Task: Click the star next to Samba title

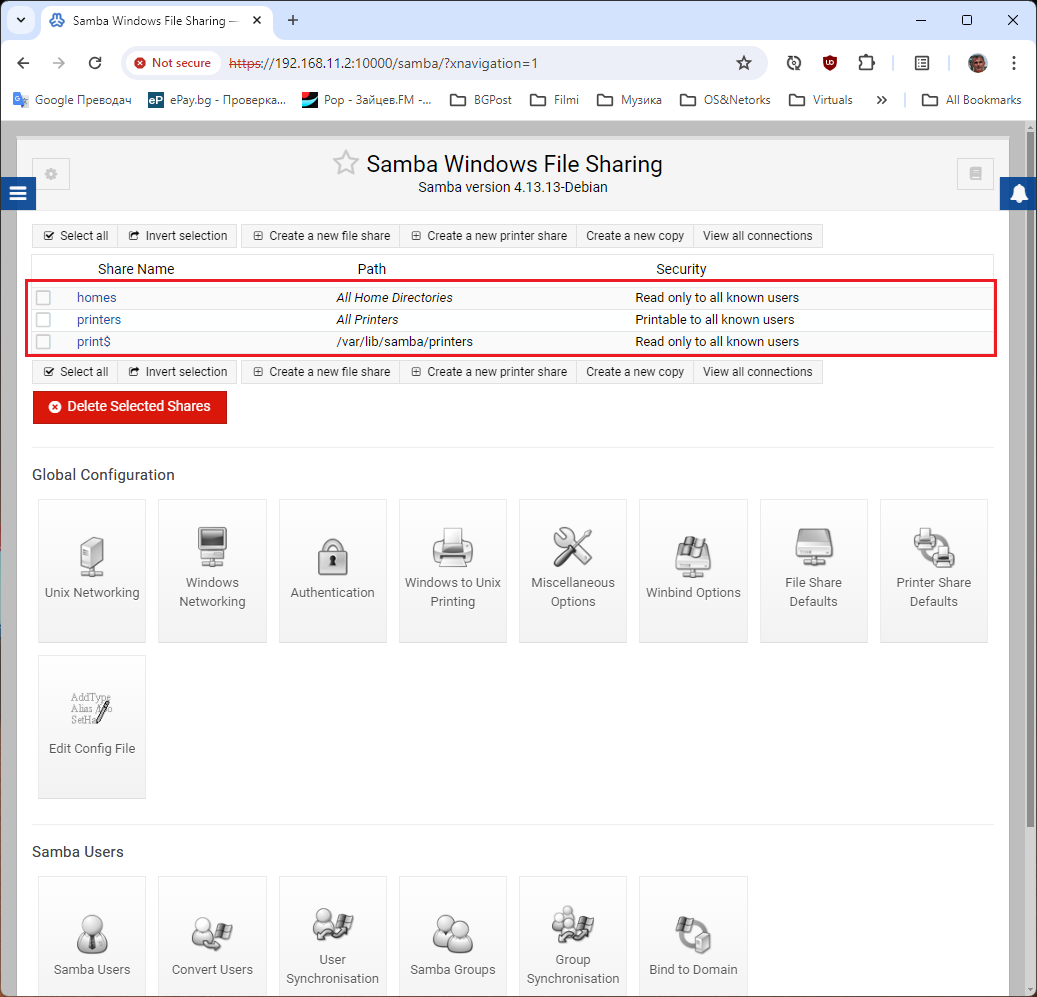Action: point(345,163)
